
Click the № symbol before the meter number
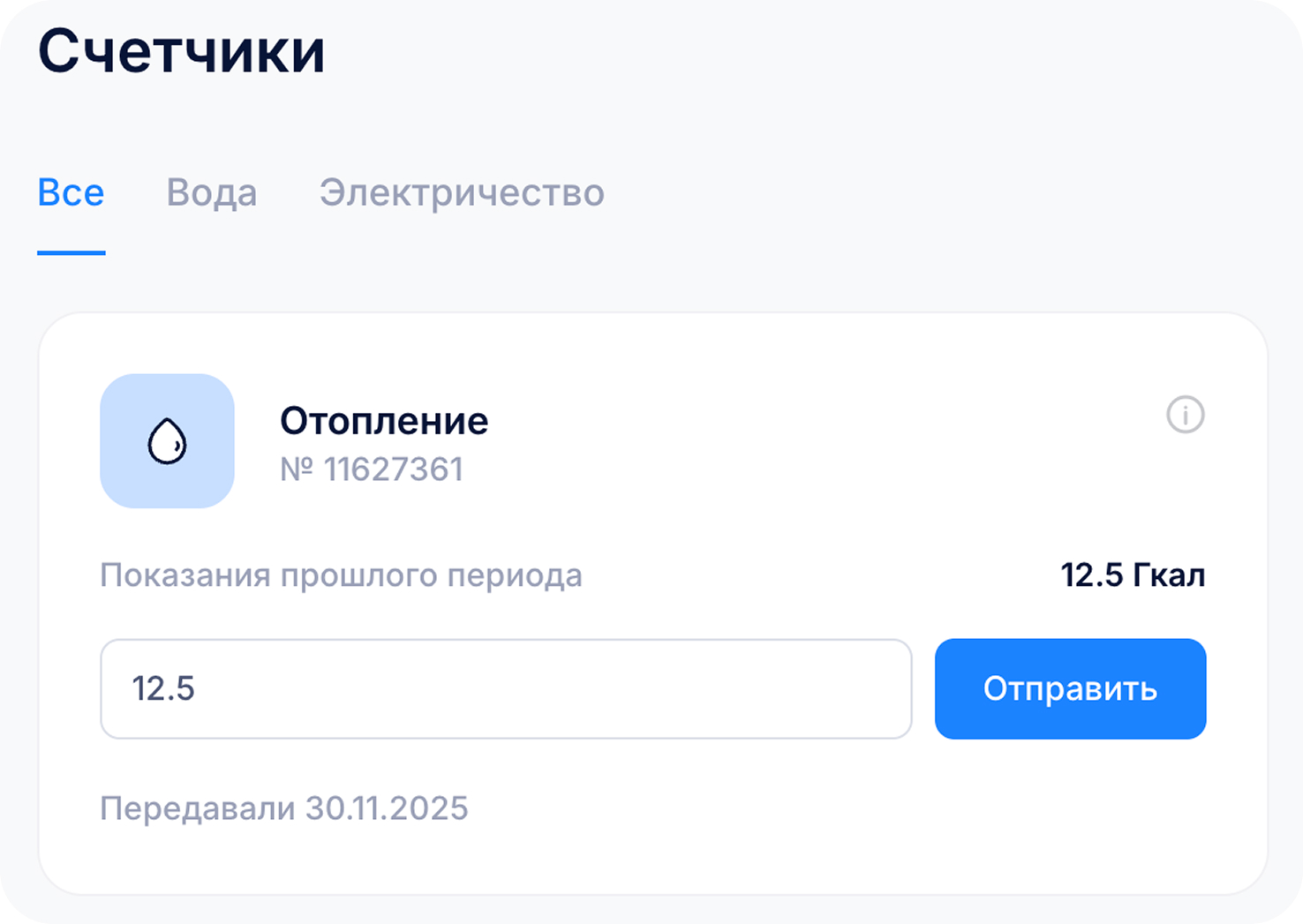pos(298,470)
